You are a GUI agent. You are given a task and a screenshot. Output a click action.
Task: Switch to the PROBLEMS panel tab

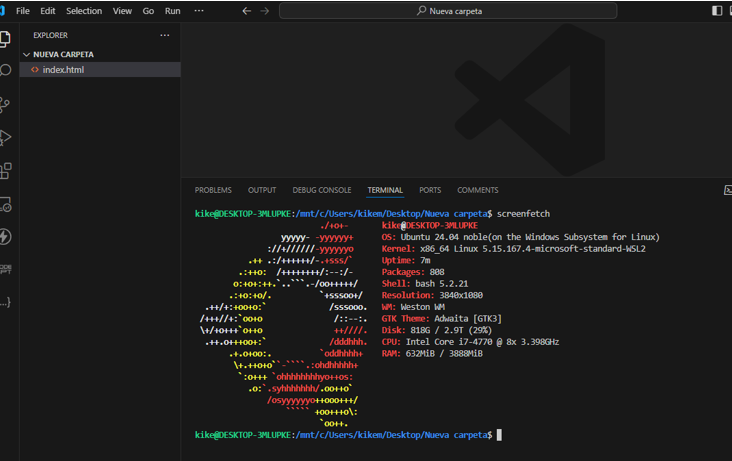213,190
